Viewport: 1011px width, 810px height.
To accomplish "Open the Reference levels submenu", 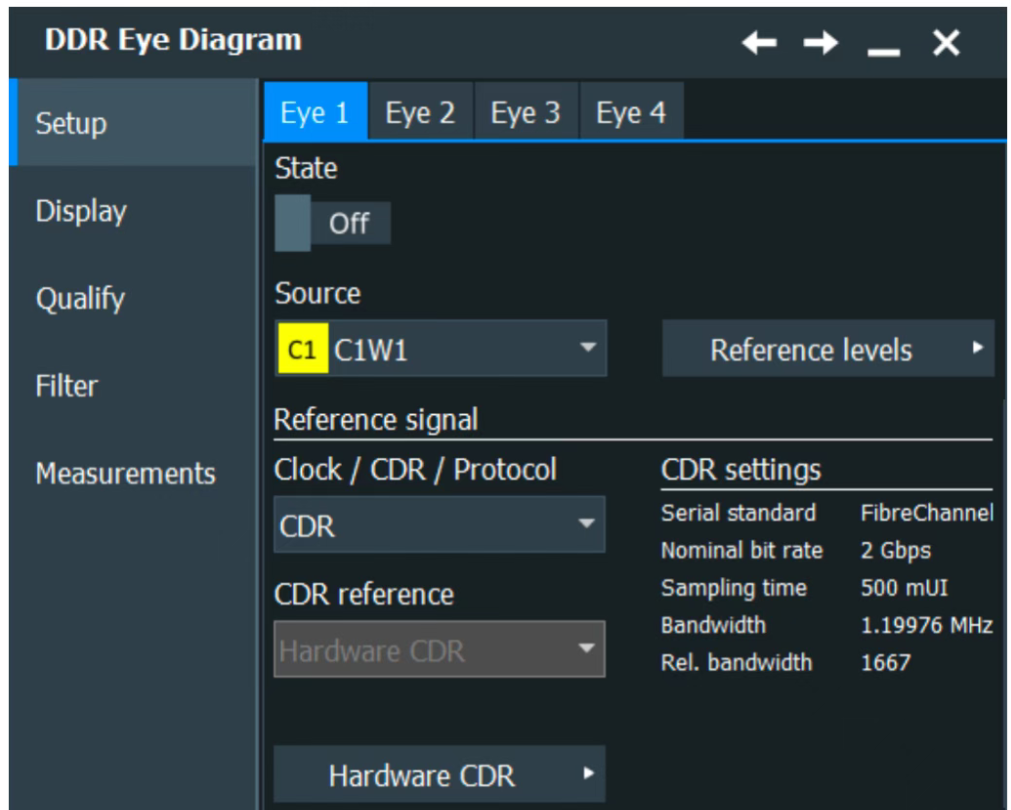I will point(828,349).
